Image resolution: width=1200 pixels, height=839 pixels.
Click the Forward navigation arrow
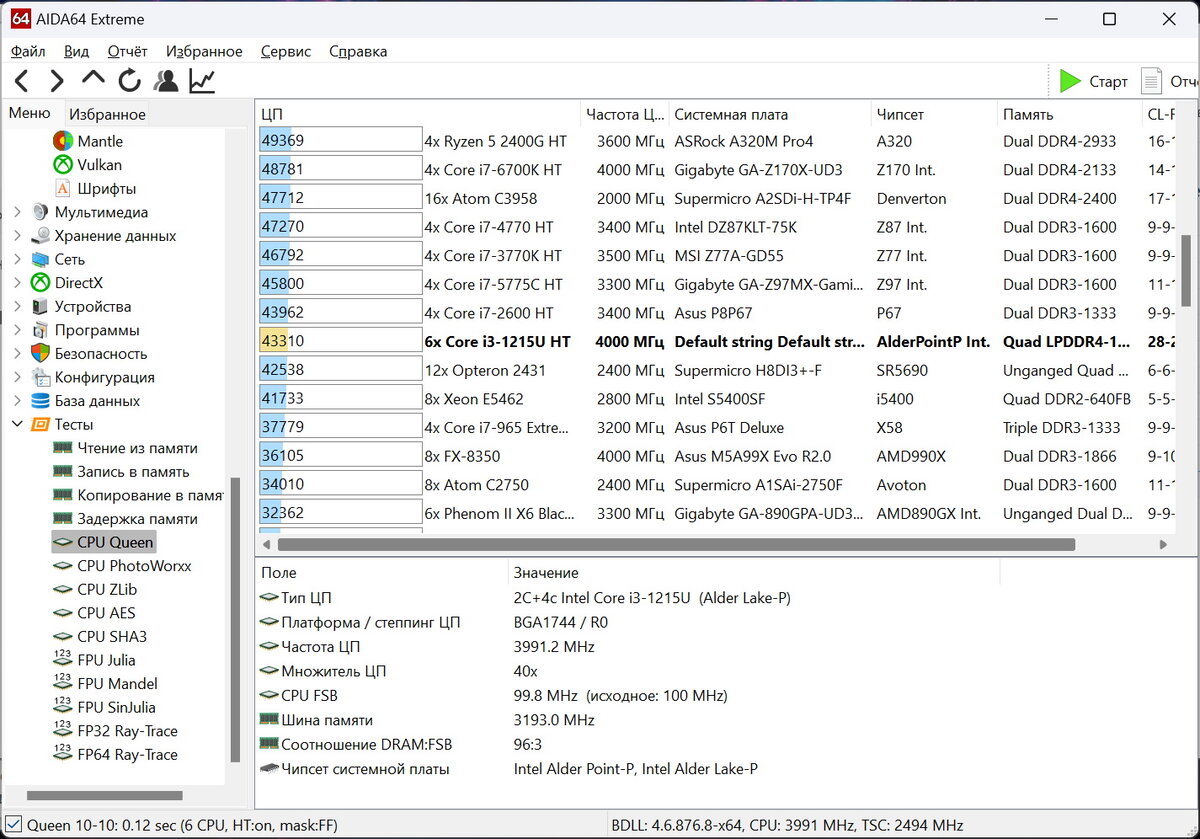(x=57, y=81)
